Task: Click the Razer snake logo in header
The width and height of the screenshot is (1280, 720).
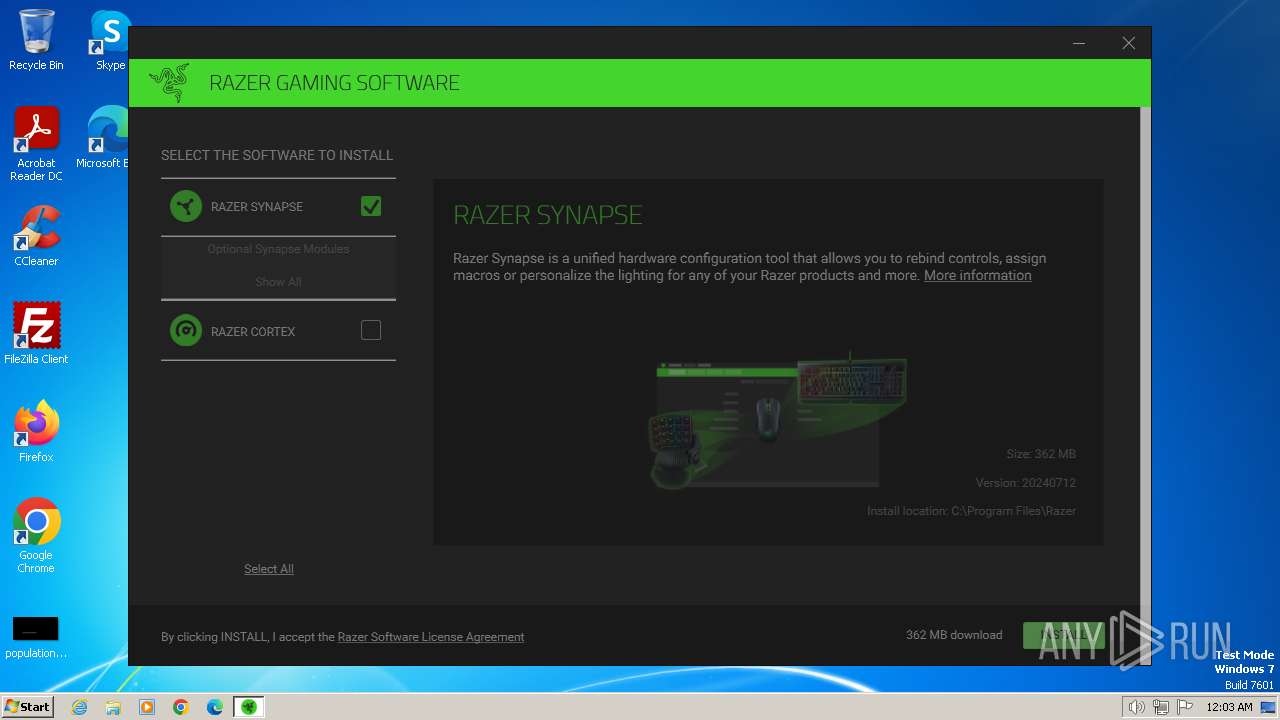Action: [x=169, y=83]
